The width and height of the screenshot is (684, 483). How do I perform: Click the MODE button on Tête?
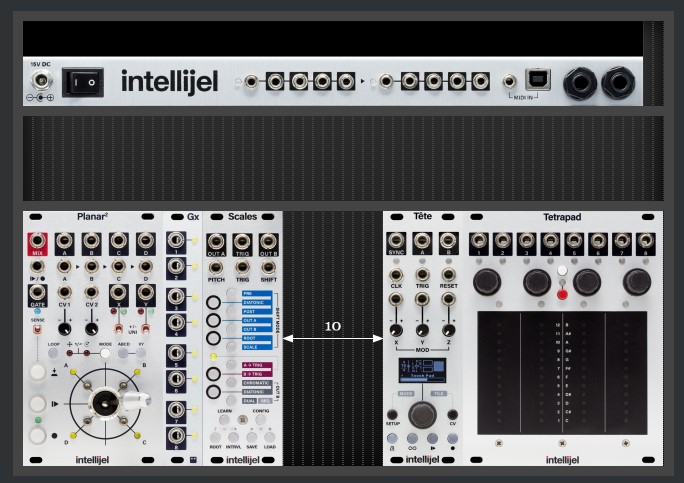click(x=406, y=394)
